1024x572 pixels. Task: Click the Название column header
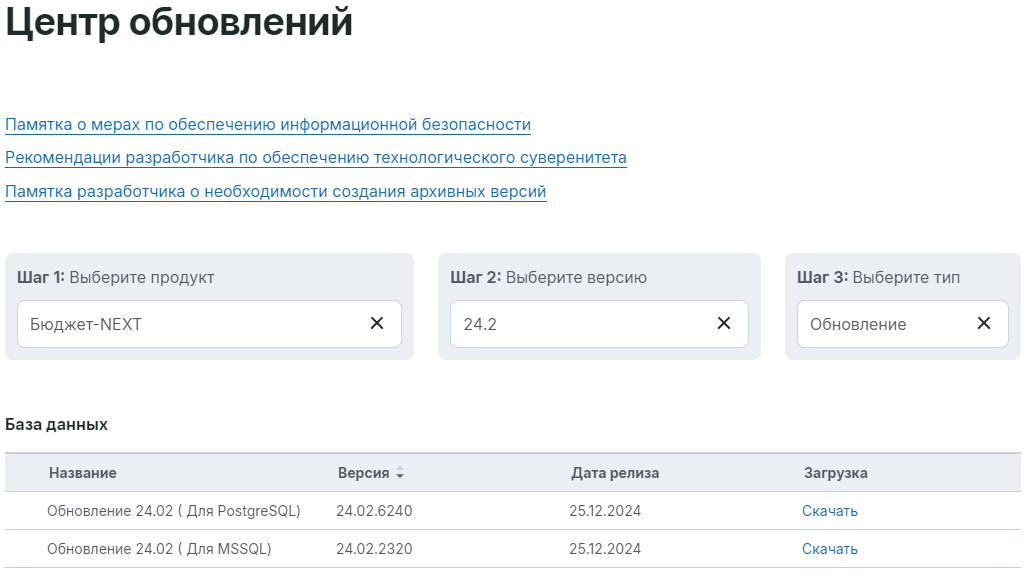[83, 473]
